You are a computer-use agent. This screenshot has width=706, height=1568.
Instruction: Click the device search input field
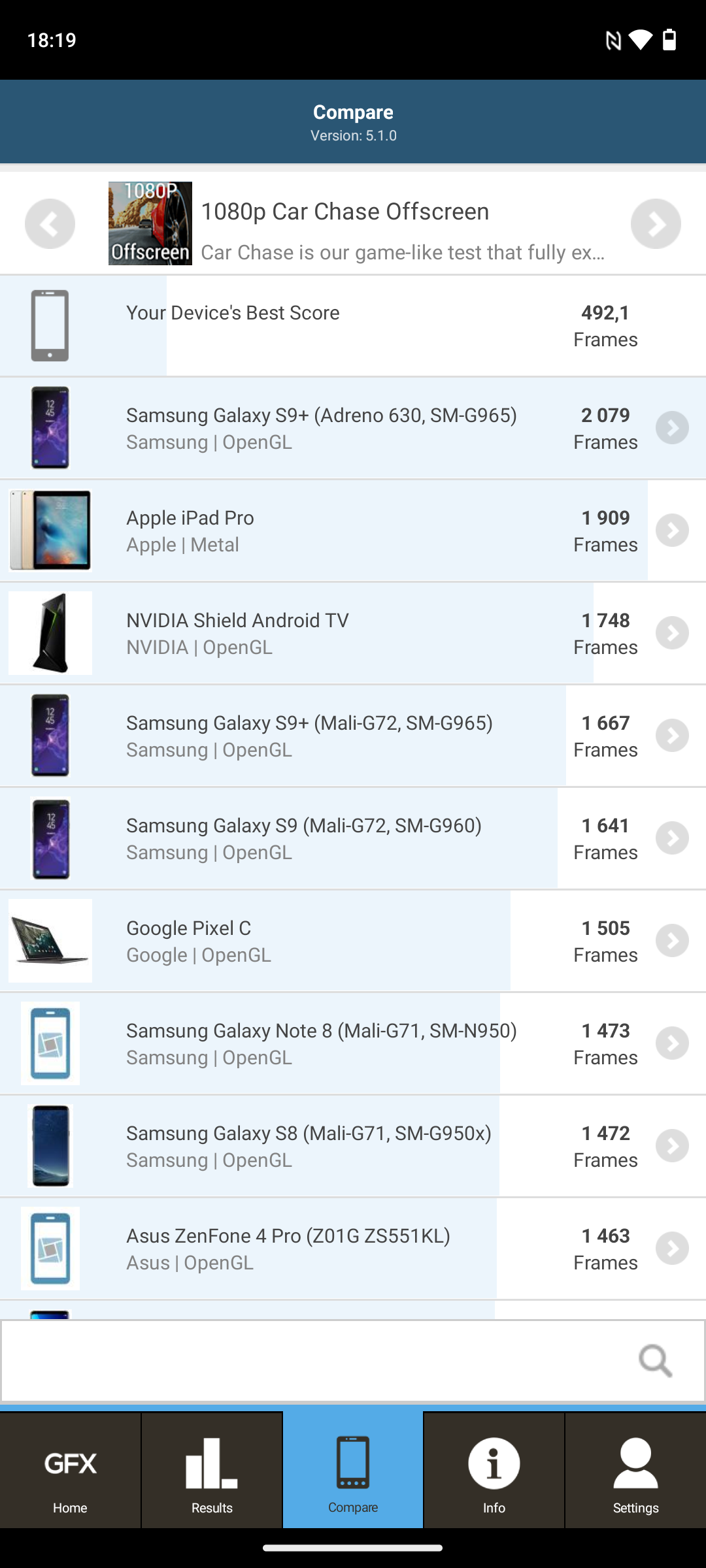(314, 1361)
